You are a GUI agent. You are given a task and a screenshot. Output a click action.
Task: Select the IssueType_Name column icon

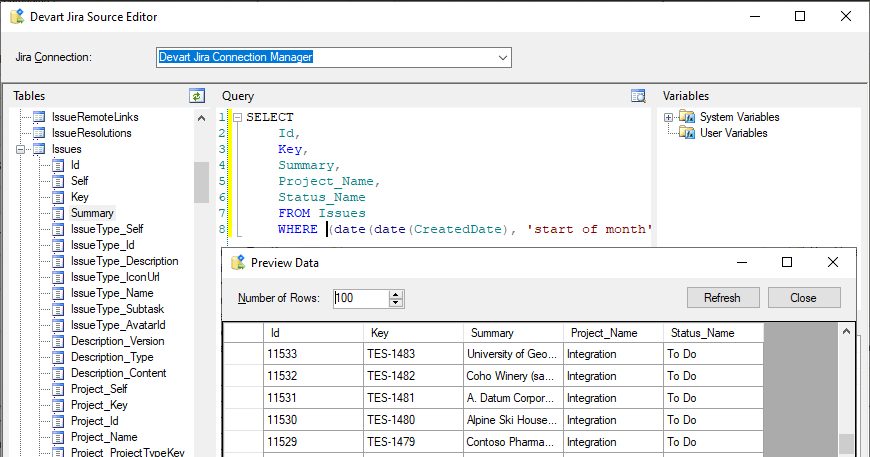click(x=58, y=293)
